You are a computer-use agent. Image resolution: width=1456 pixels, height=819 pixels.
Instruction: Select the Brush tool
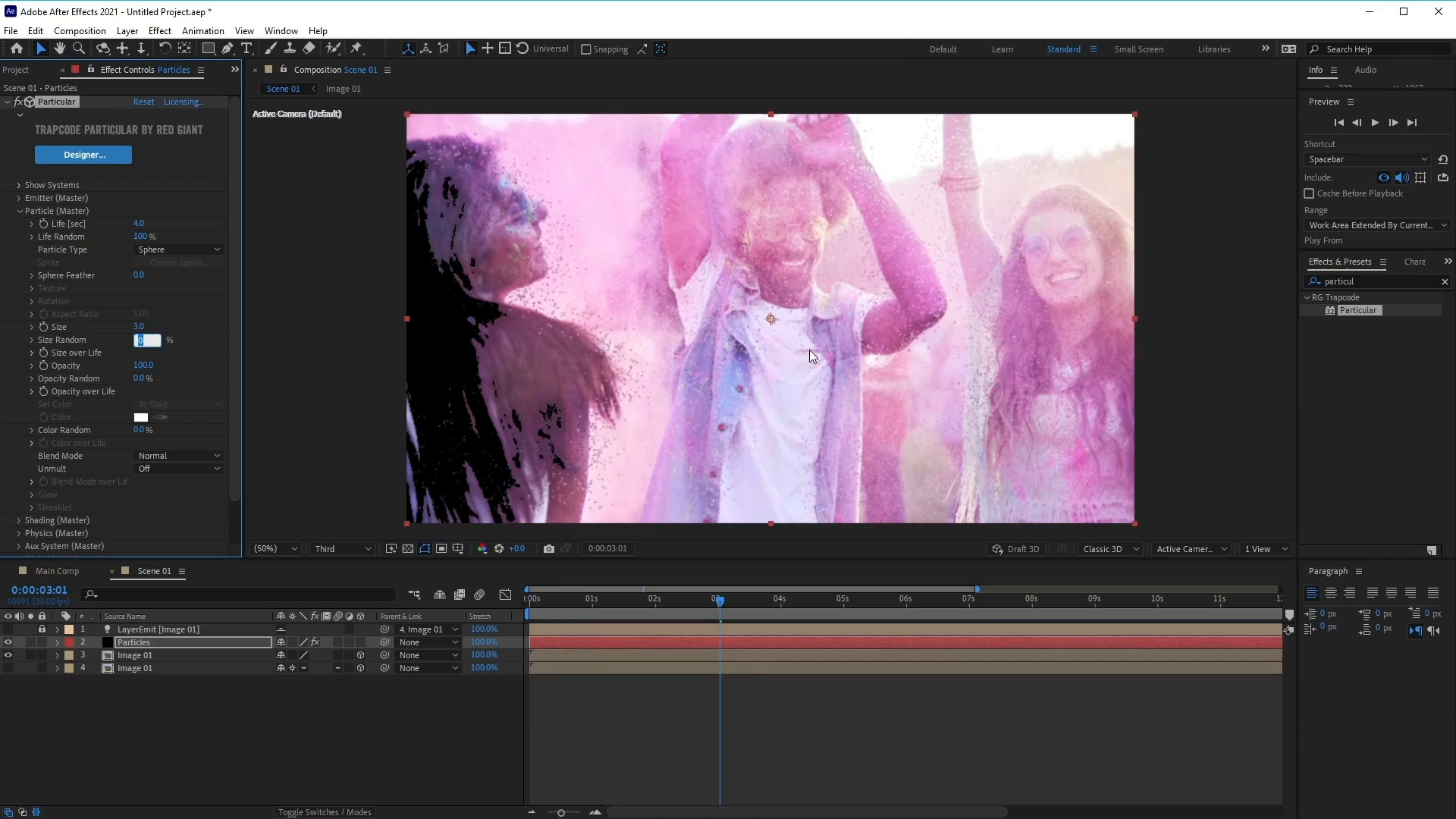[x=270, y=48]
